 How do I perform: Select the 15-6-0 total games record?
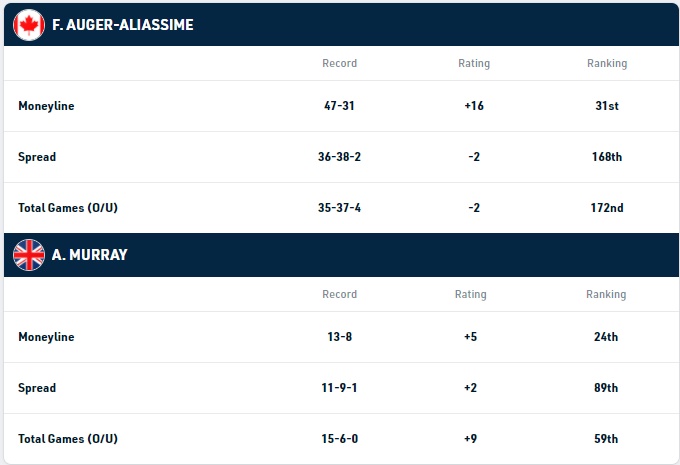coord(340,439)
